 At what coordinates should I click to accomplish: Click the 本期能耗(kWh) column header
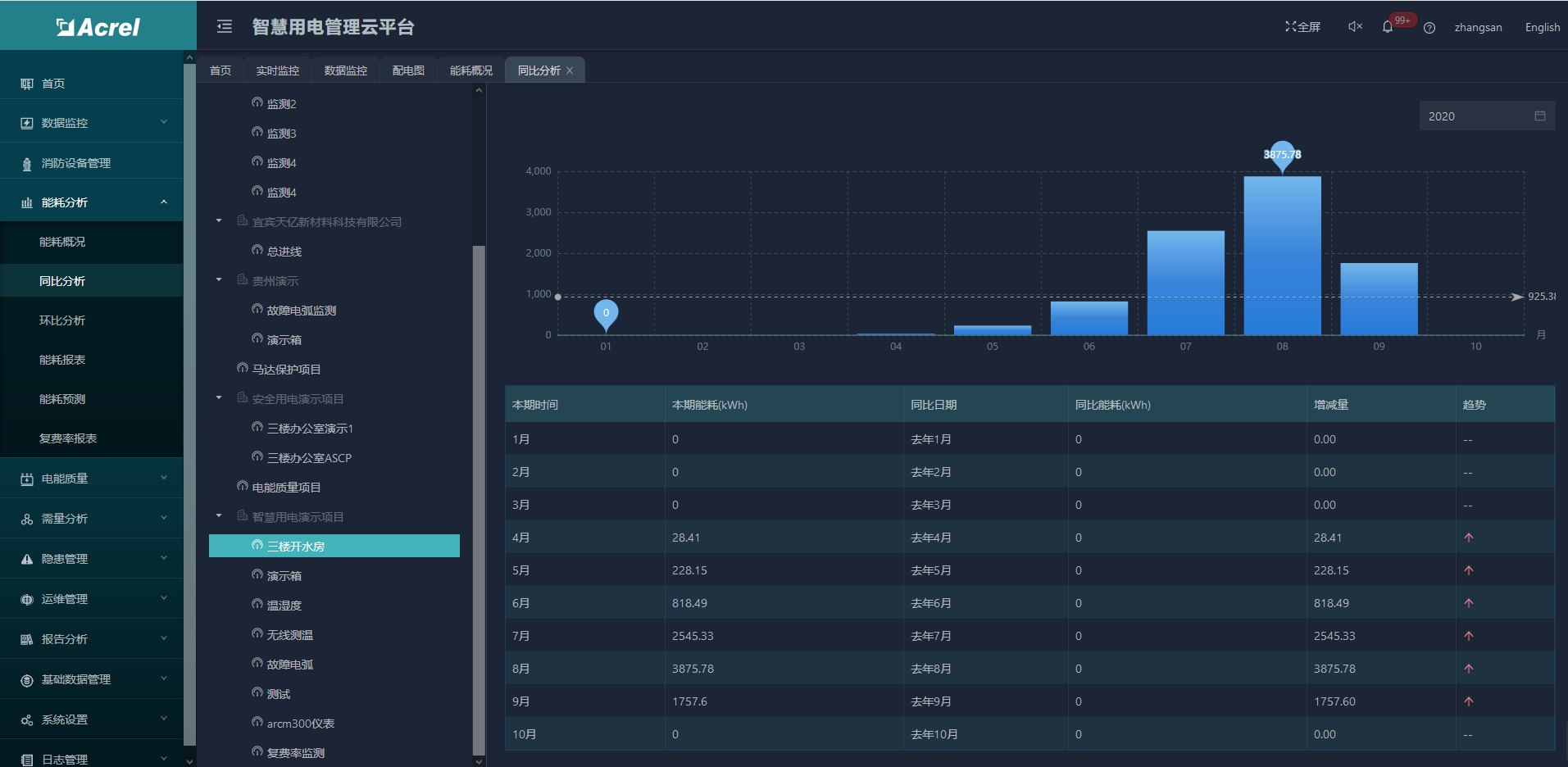(x=710, y=405)
